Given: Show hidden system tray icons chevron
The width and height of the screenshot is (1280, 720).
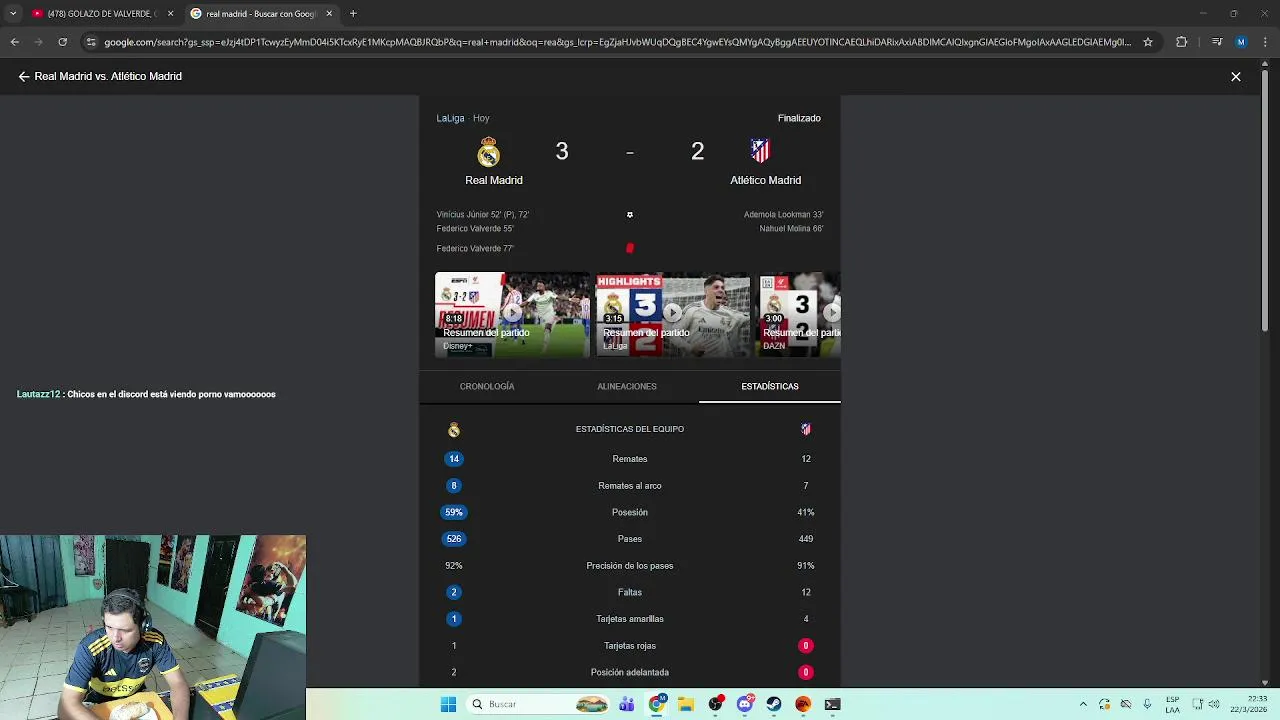Looking at the screenshot, I should pos(1083,704).
